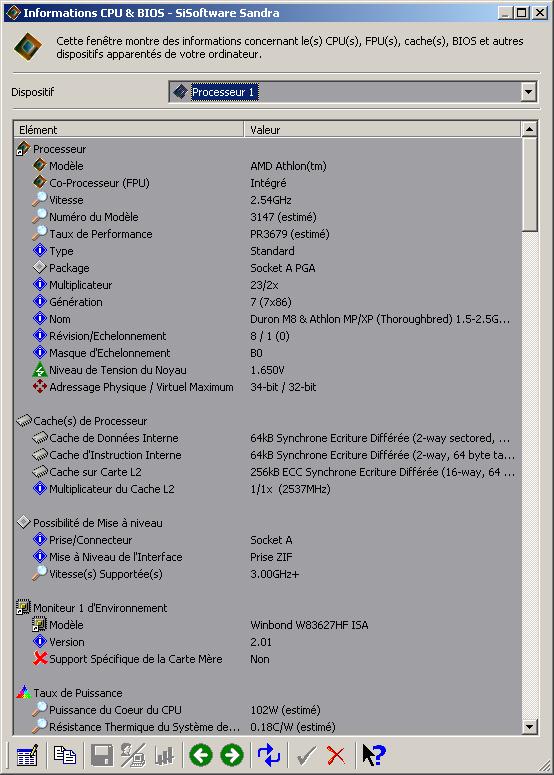
Task: Select the Cache(s) de Processeur heading
Action: click(x=90, y=421)
